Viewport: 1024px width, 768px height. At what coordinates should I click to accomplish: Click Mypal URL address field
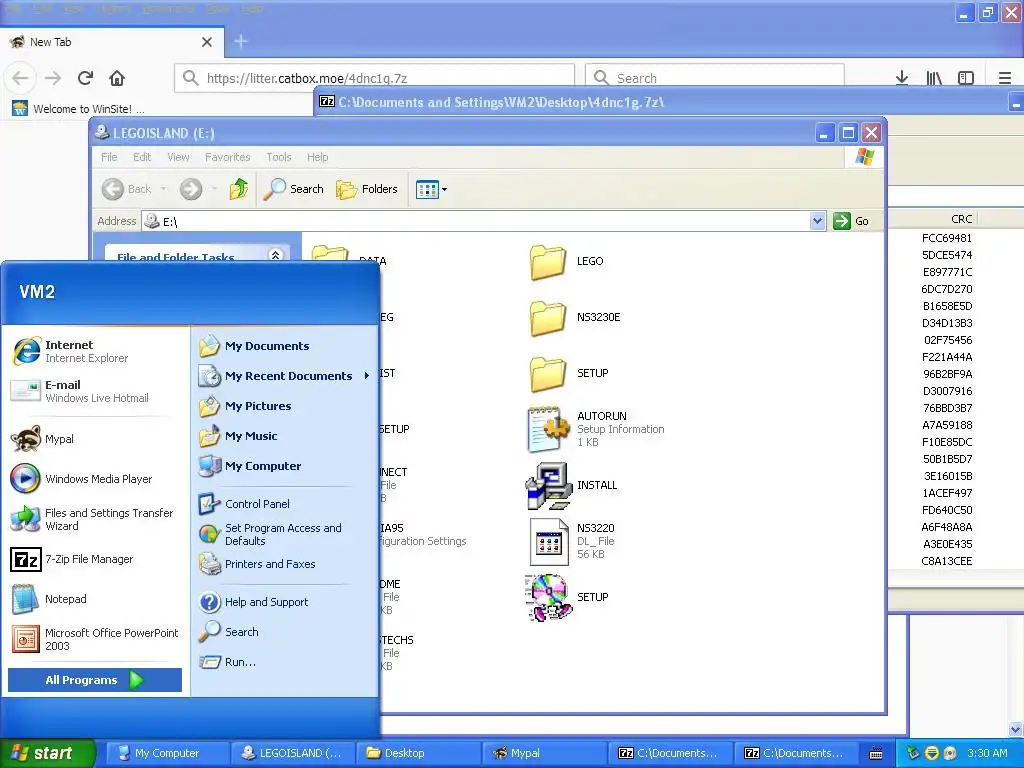click(x=374, y=78)
